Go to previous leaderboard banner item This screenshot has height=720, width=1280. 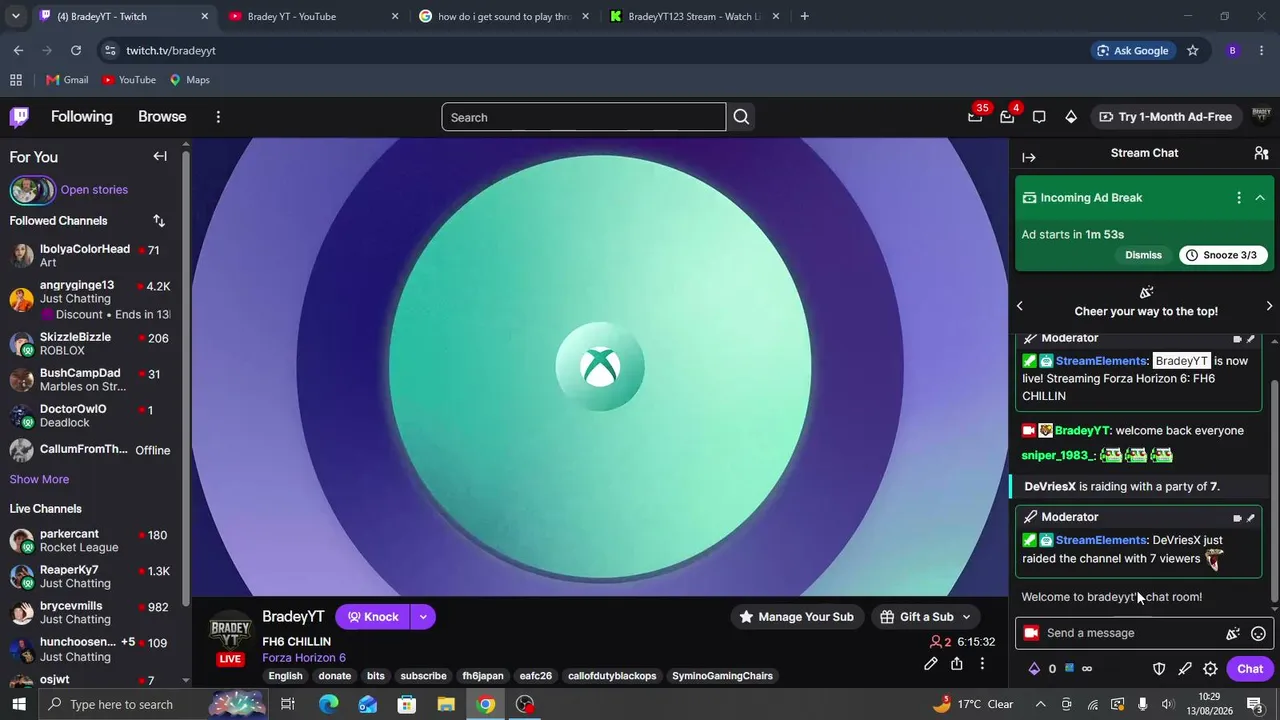click(x=1020, y=306)
